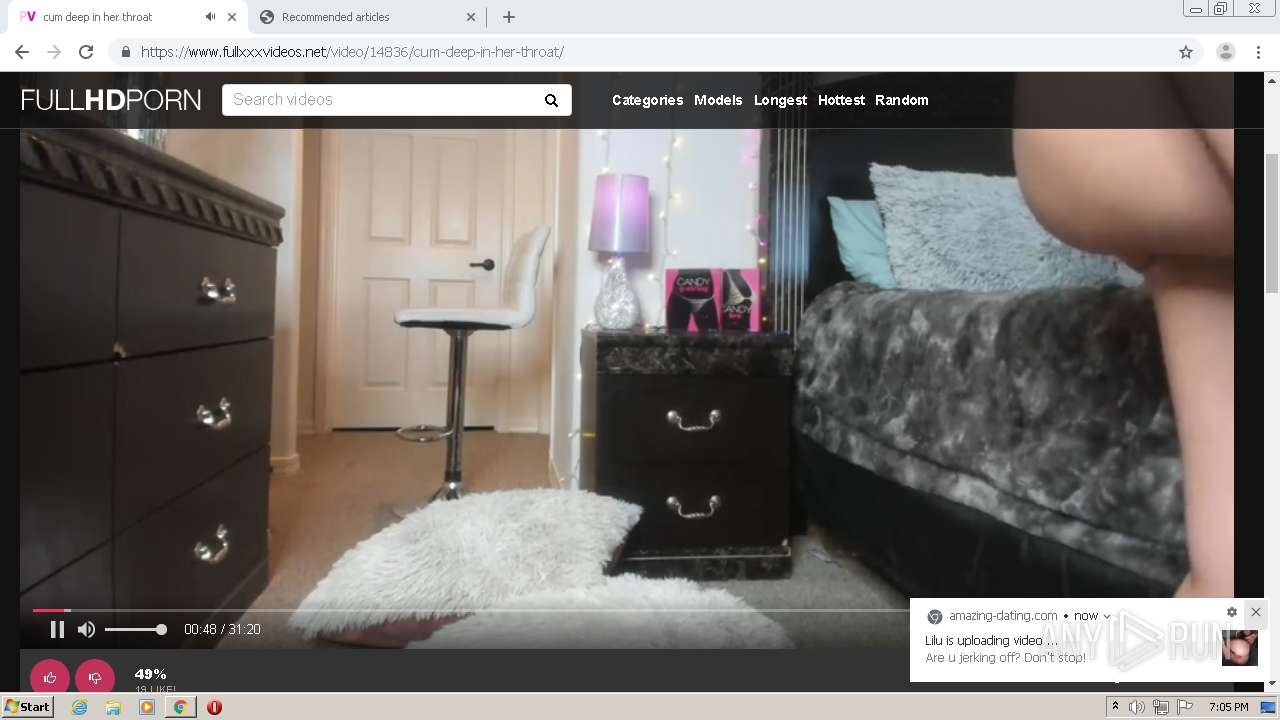Click the browser forward arrow
Viewport: 1280px width, 720px height.
(54, 52)
